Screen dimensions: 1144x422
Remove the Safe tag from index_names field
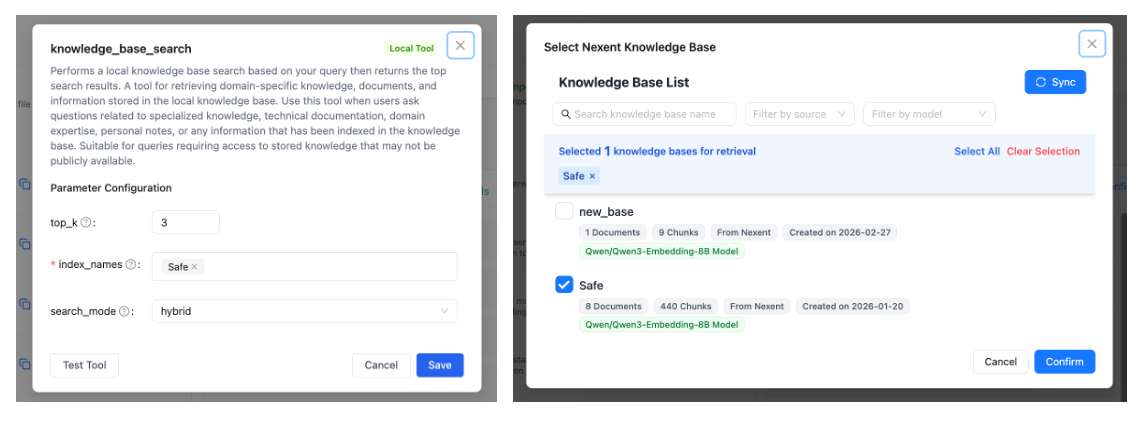pyautogui.click(x=195, y=267)
